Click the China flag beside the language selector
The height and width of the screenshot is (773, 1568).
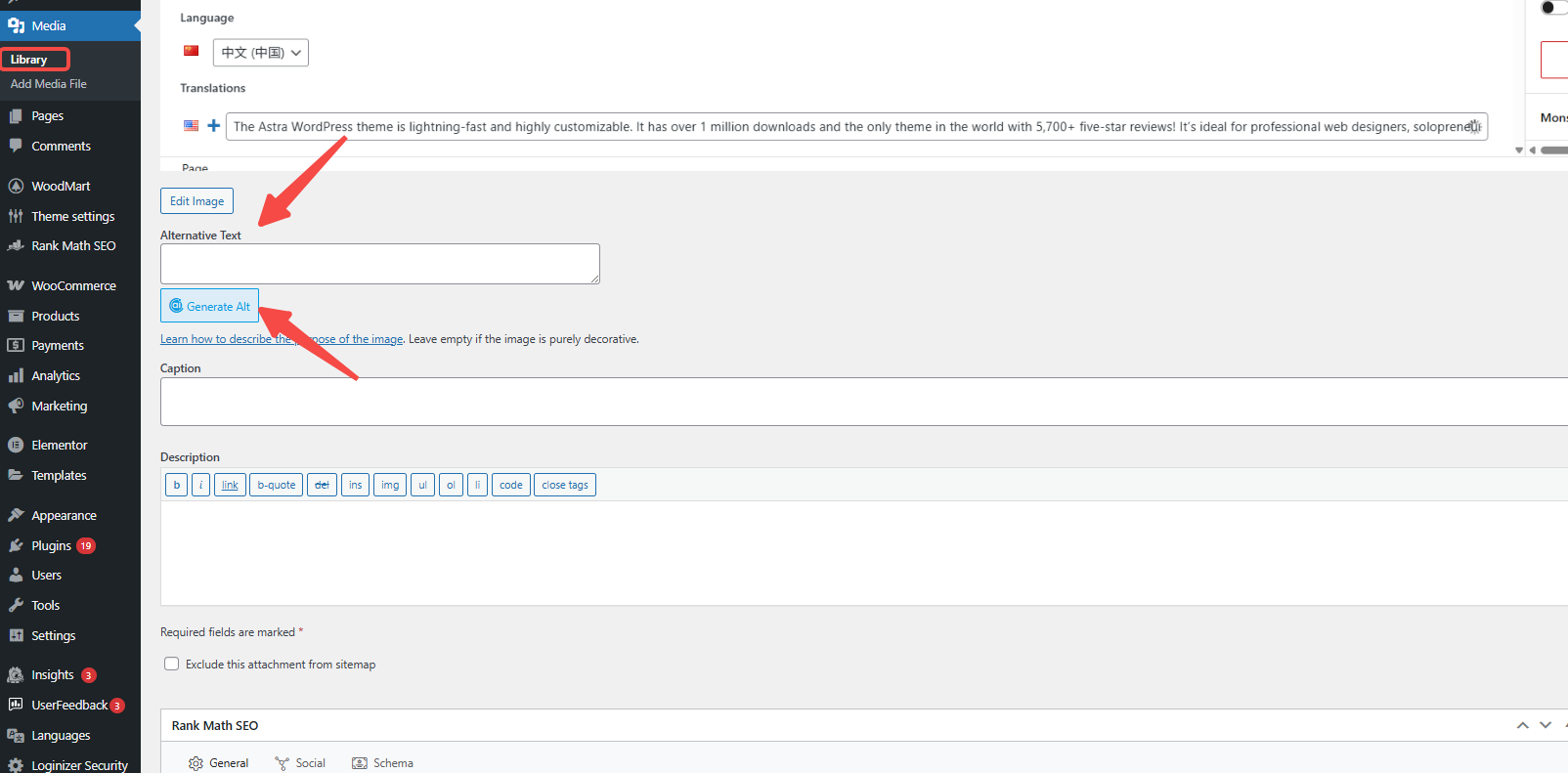pyautogui.click(x=192, y=51)
